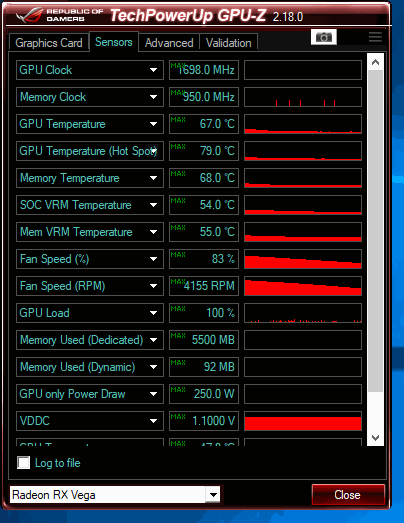Expand the Memory Used (Dedicated) dropdown
This screenshot has height=523, width=404.
[x=153, y=340]
